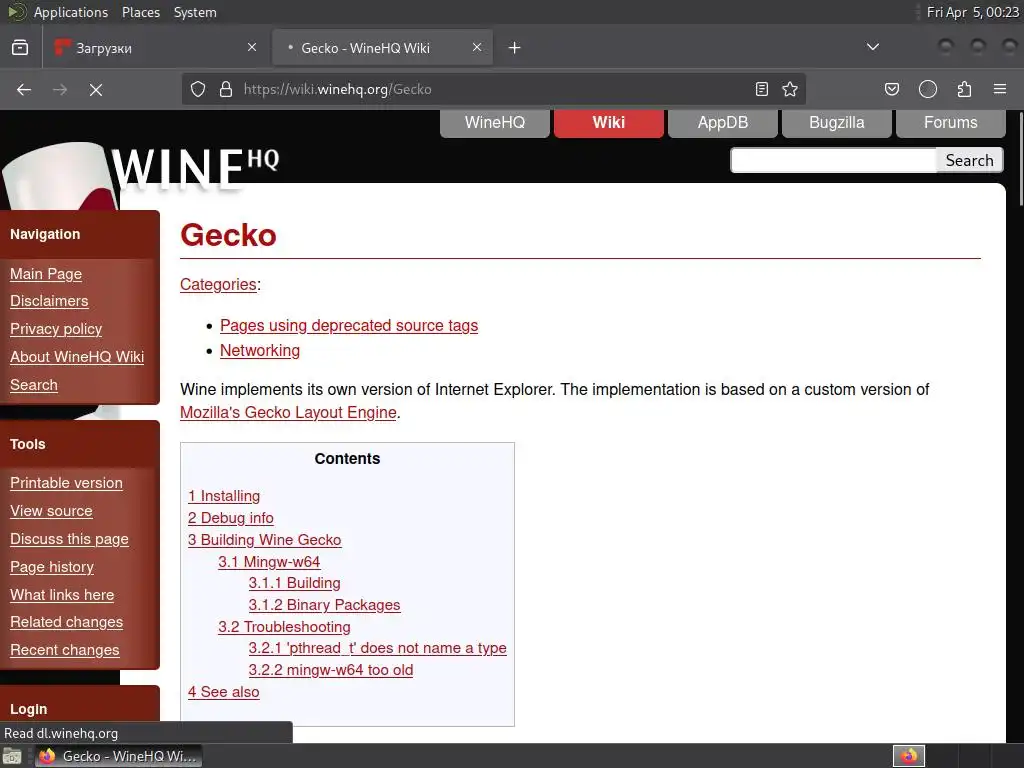Open the AppDB top tab

tap(723, 123)
